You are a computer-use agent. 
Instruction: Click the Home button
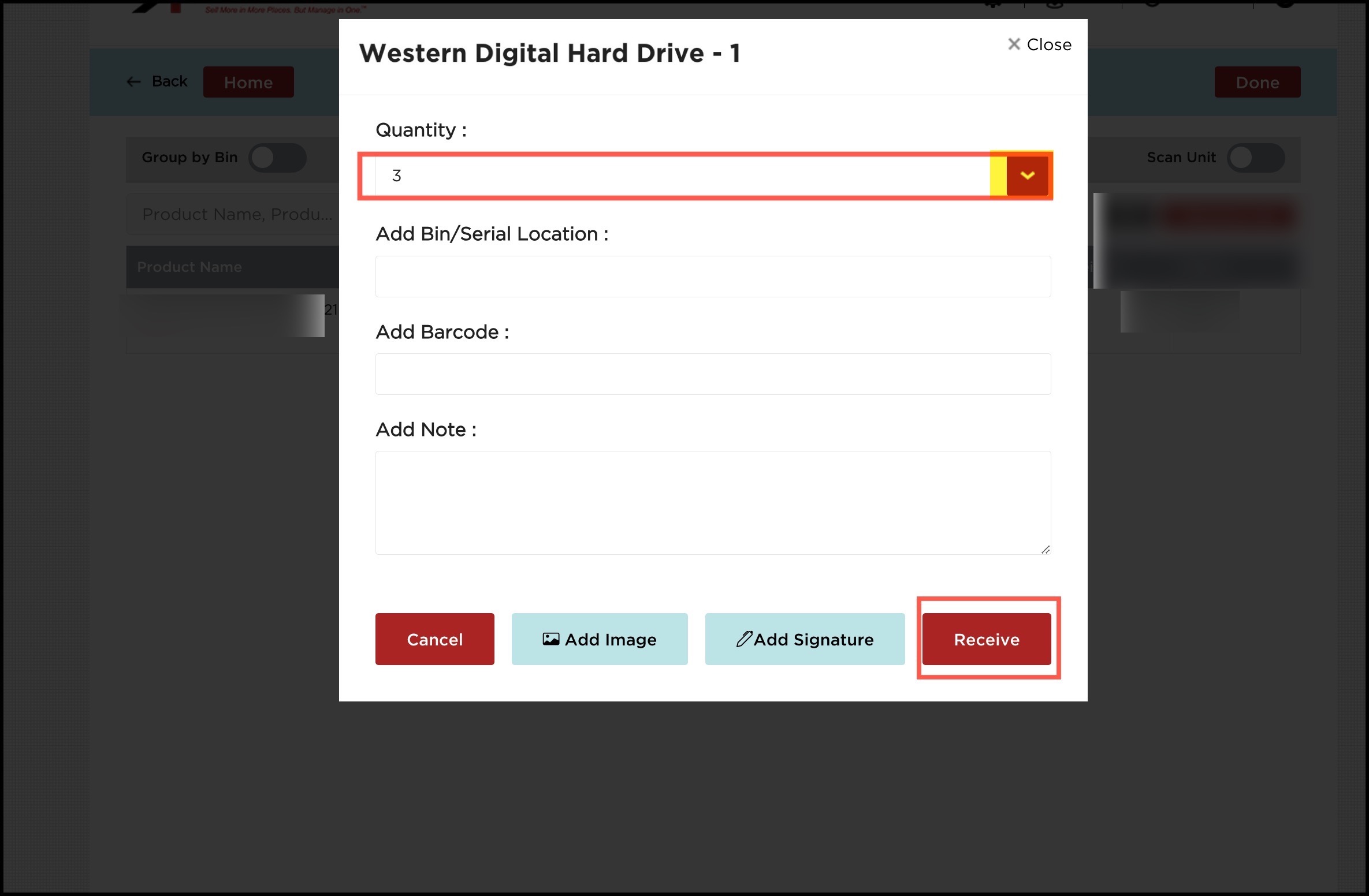click(x=248, y=82)
